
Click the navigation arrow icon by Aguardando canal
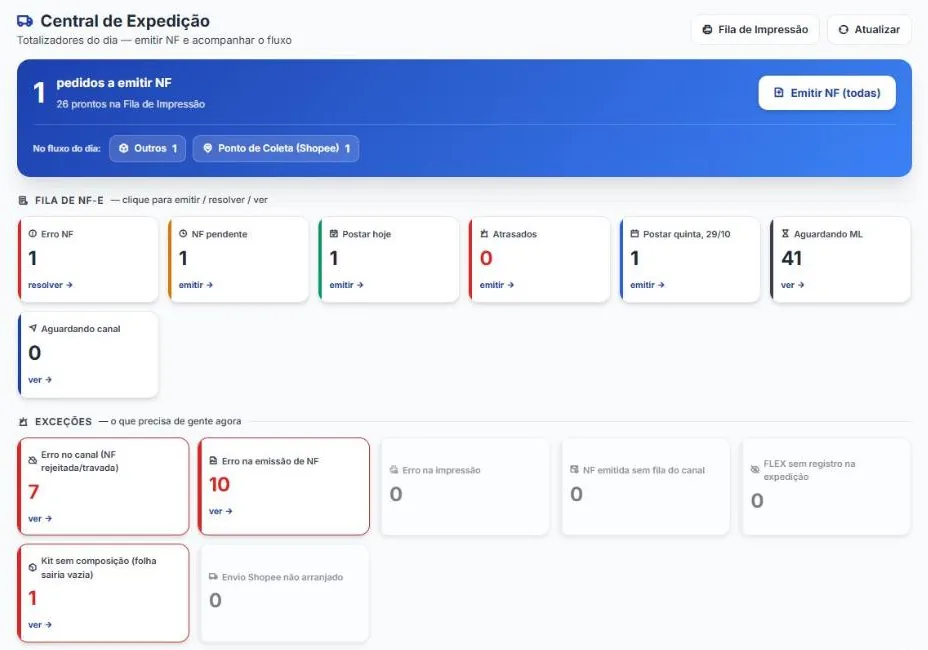(x=33, y=328)
